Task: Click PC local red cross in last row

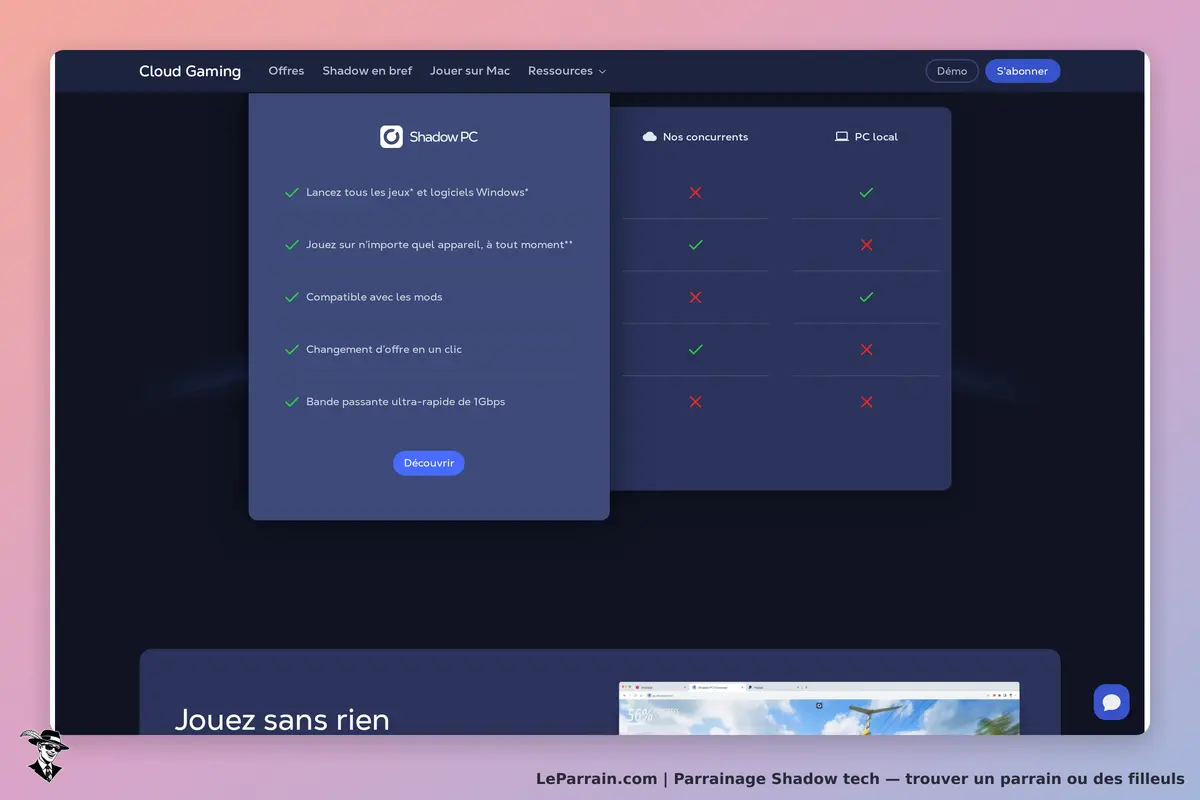Action: coord(867,402)
